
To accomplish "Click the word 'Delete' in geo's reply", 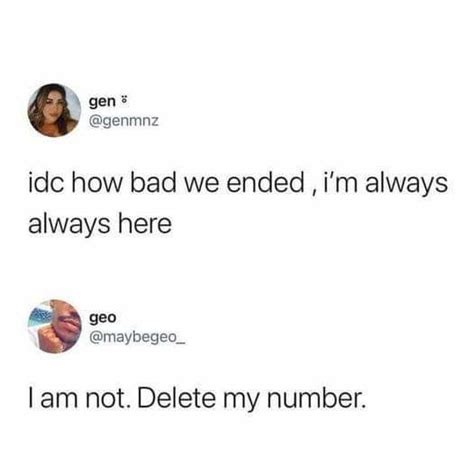I will tap(176, 398).
